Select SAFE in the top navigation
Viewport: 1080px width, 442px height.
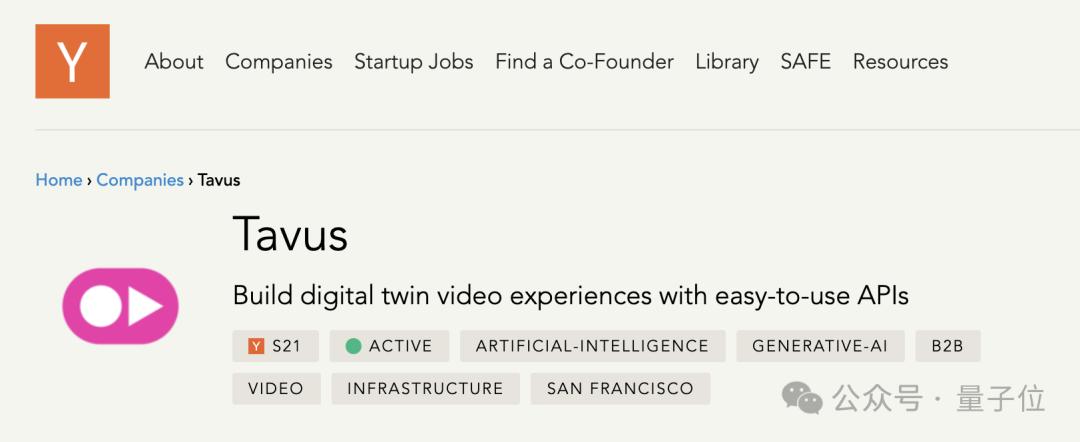click(x=806, y=62)
